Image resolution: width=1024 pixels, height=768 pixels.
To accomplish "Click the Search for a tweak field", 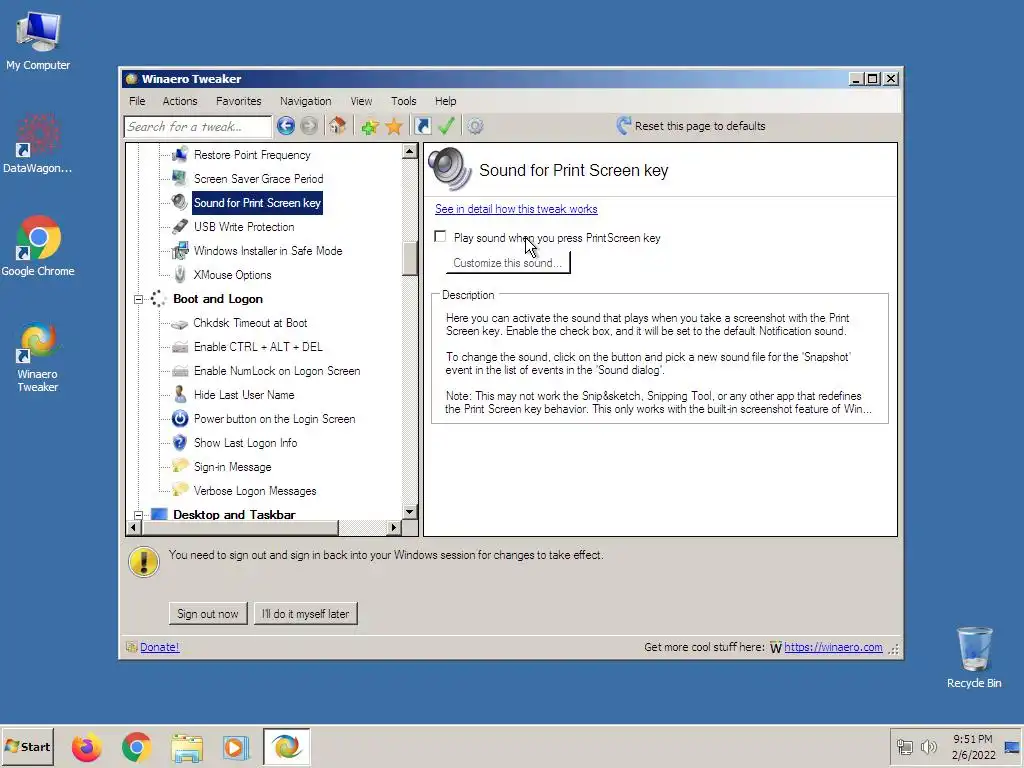I will click(x=197, y=126).
